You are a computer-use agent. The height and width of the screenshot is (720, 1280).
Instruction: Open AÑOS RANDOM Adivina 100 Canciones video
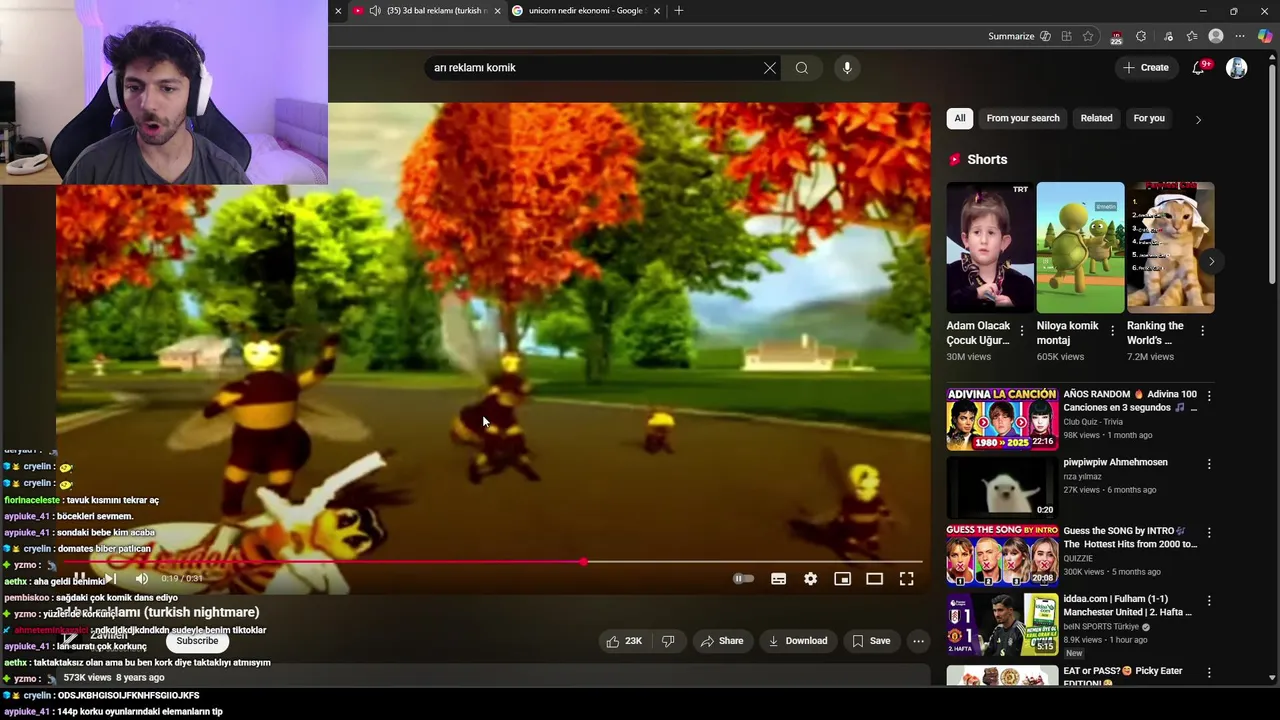[1130, 401]
